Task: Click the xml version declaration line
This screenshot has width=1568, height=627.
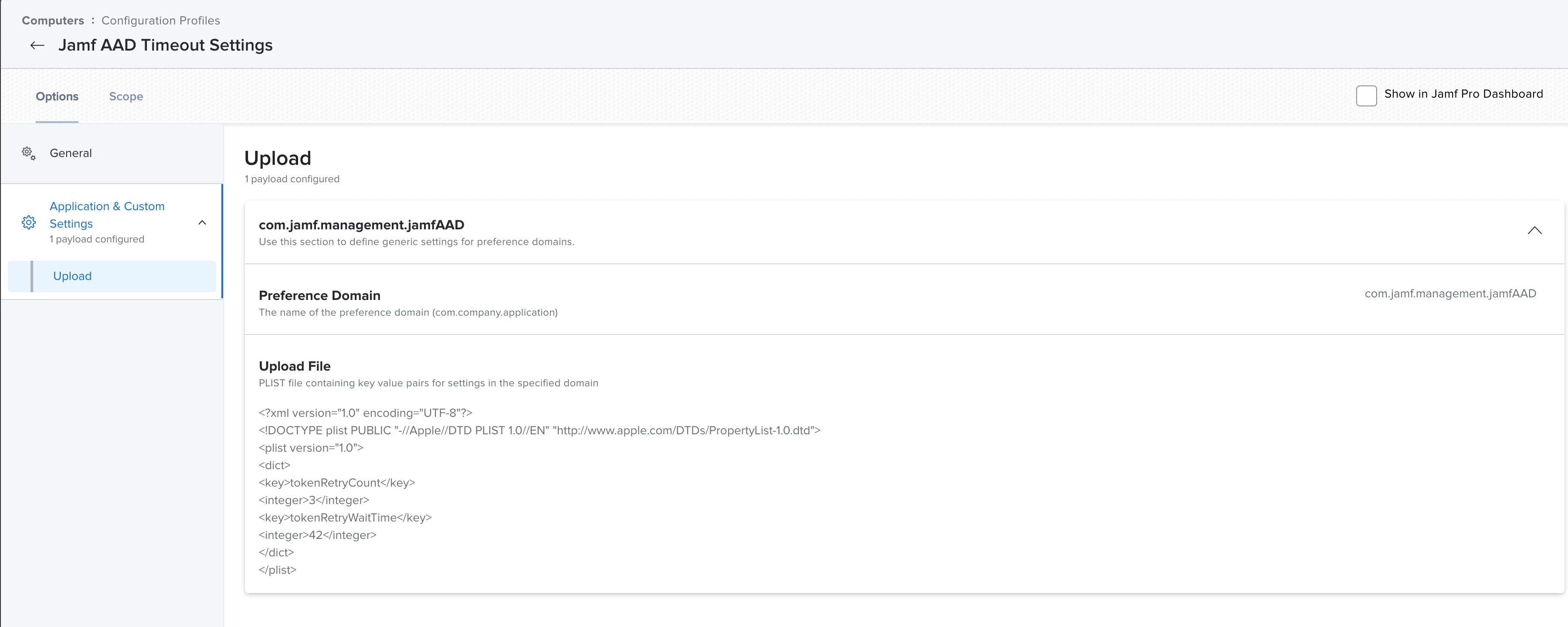Action: [365, 413]
